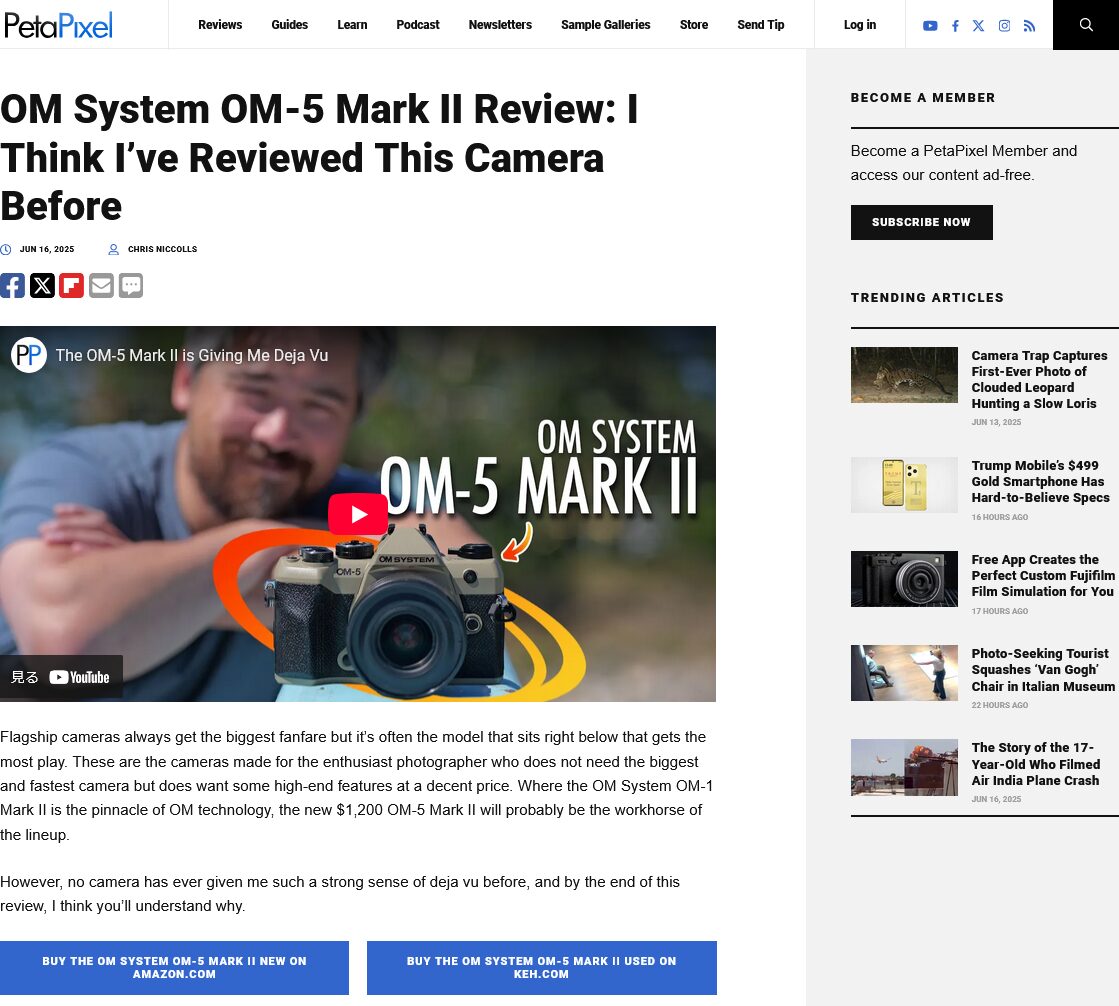Open the Air India crash thumbnail
Viewport: 1119px width, 1006px height.
(x=904, y=767)
